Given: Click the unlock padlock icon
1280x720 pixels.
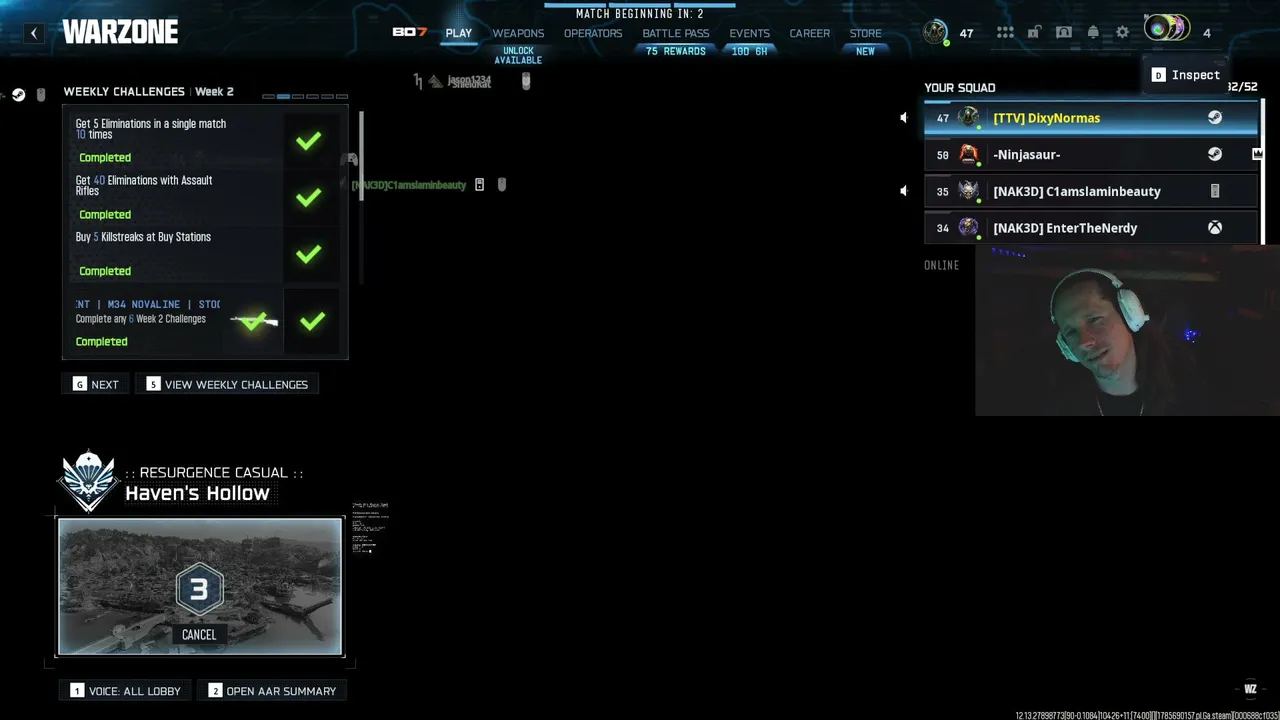Looking at the screenshot, I should 1035,33.
